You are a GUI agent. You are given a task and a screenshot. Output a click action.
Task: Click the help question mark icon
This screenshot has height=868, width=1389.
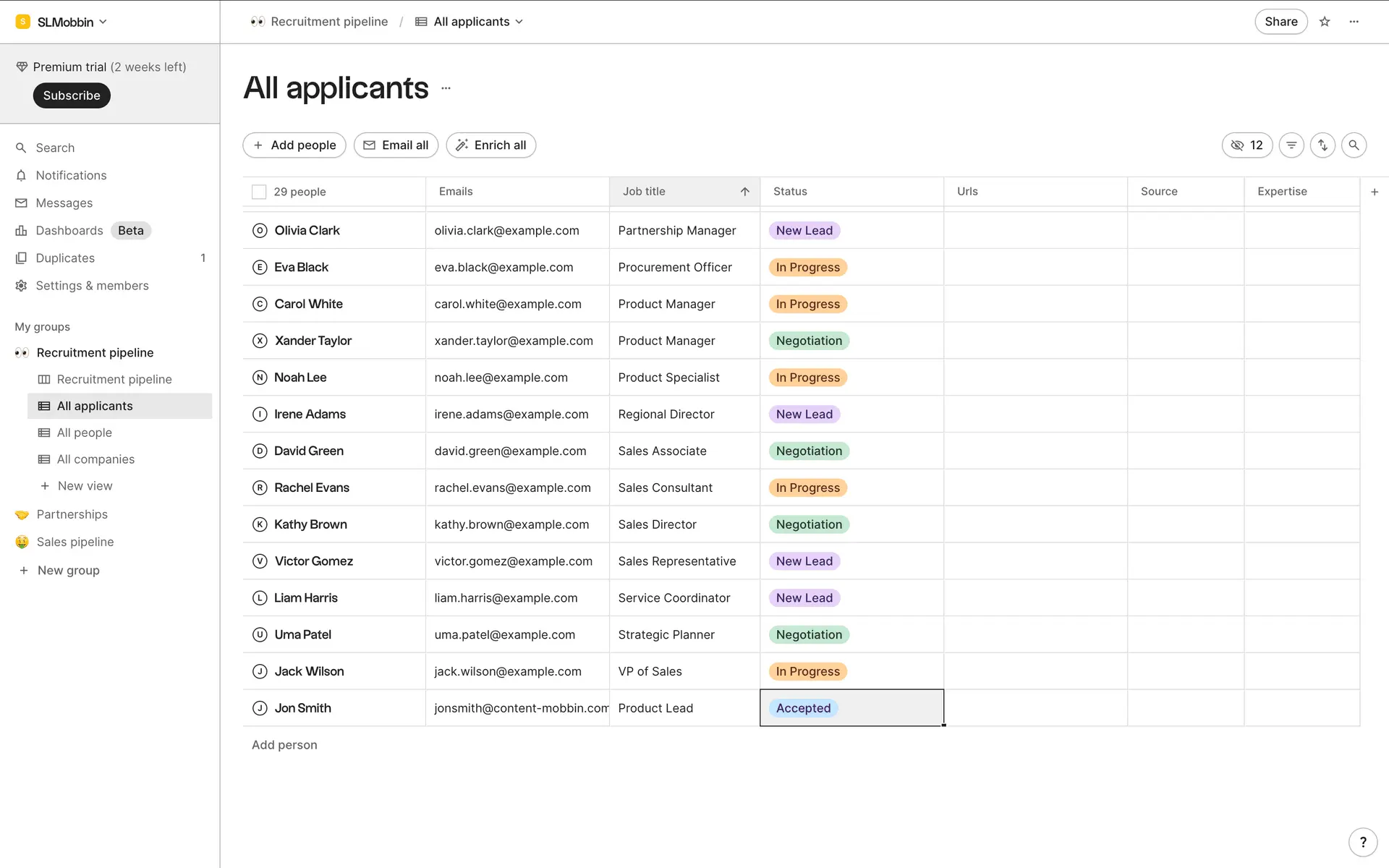[1363, 842]
